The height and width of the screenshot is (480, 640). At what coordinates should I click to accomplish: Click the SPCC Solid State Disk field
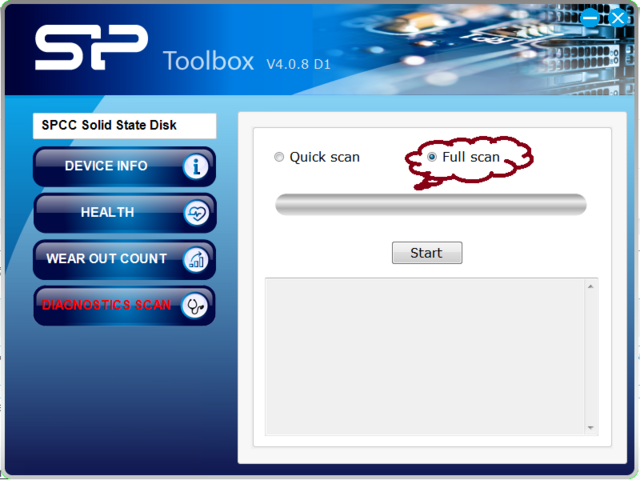pos(124,126)
